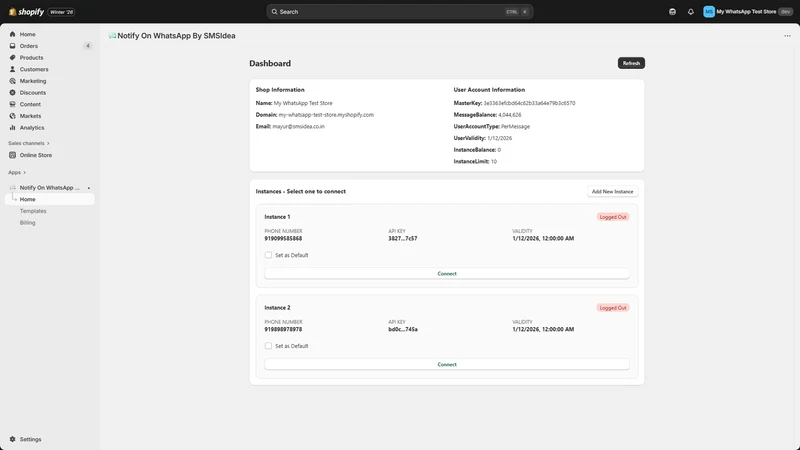Toggle Set as Default for Instance 1

coord(268,255)
